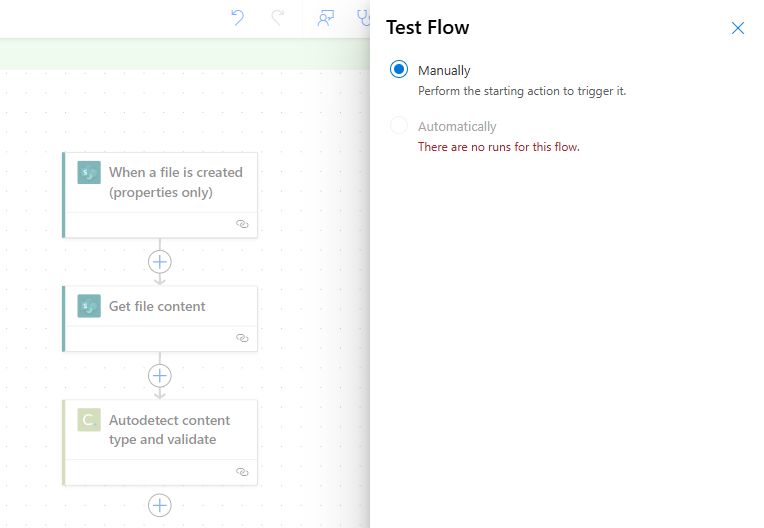Click the Undo arrow icon
This screenshot has height=528, width=764.
(237, 18)
